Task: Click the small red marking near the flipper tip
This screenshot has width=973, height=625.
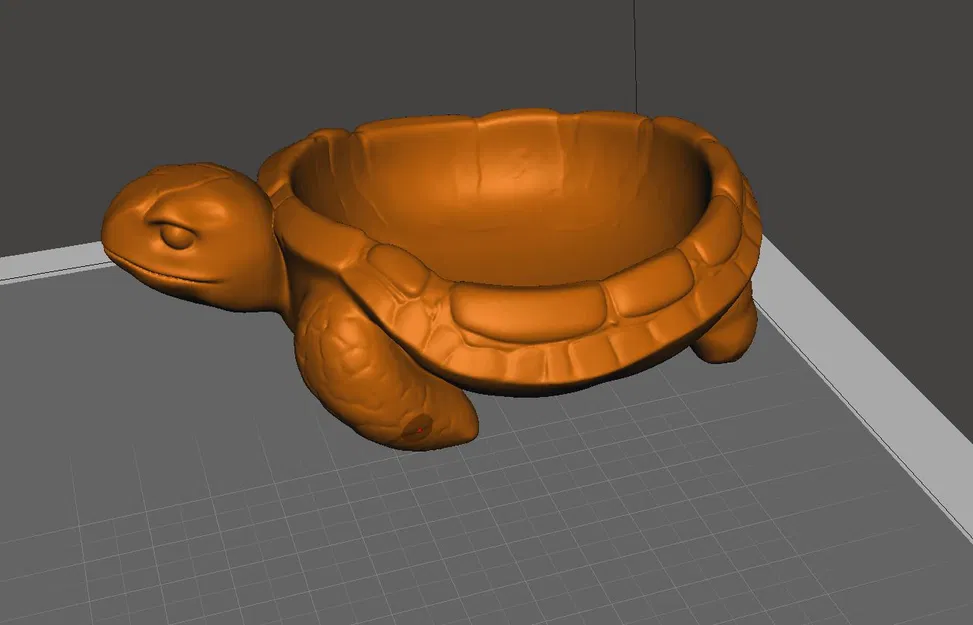Action: pyautogui.click(x=421, y=430)
